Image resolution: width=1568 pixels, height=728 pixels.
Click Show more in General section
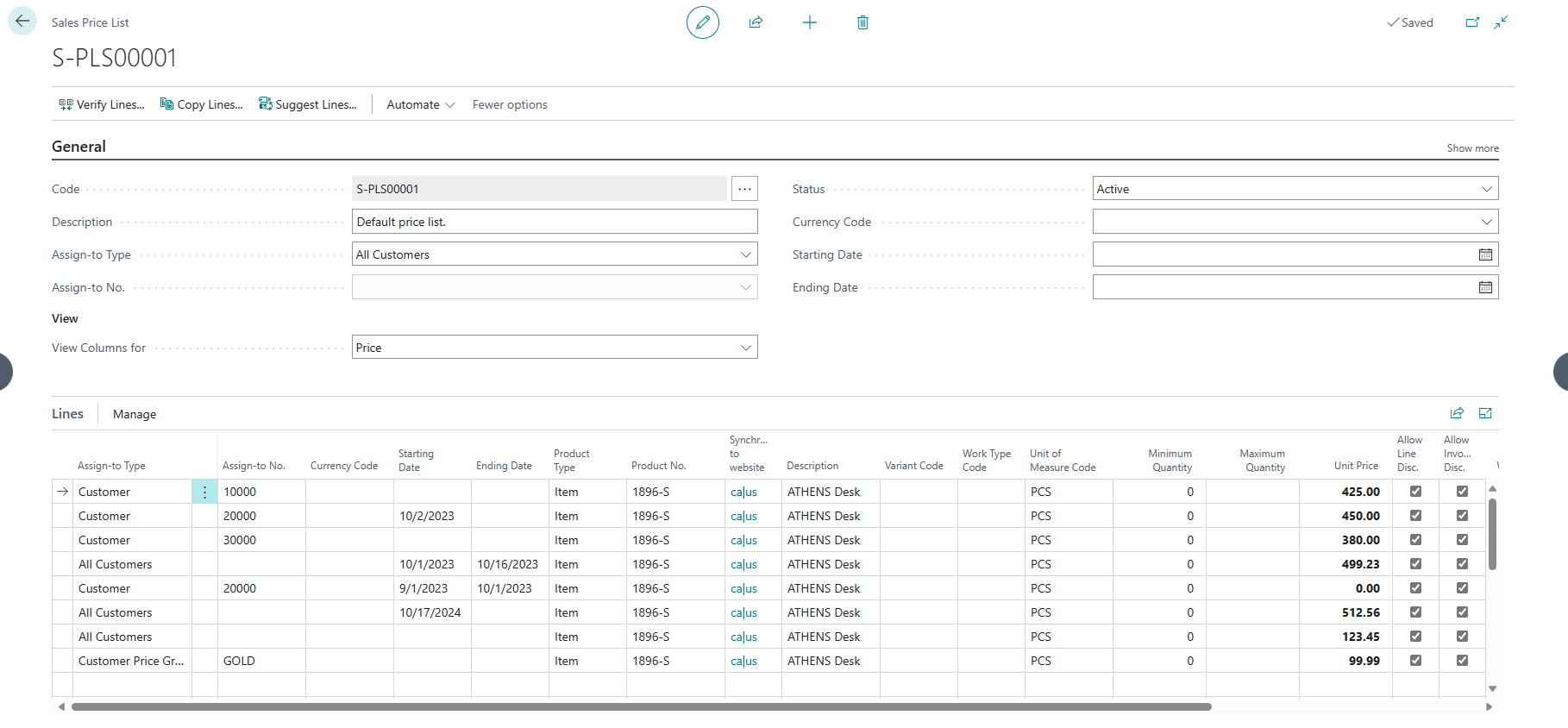point(1472,148)
